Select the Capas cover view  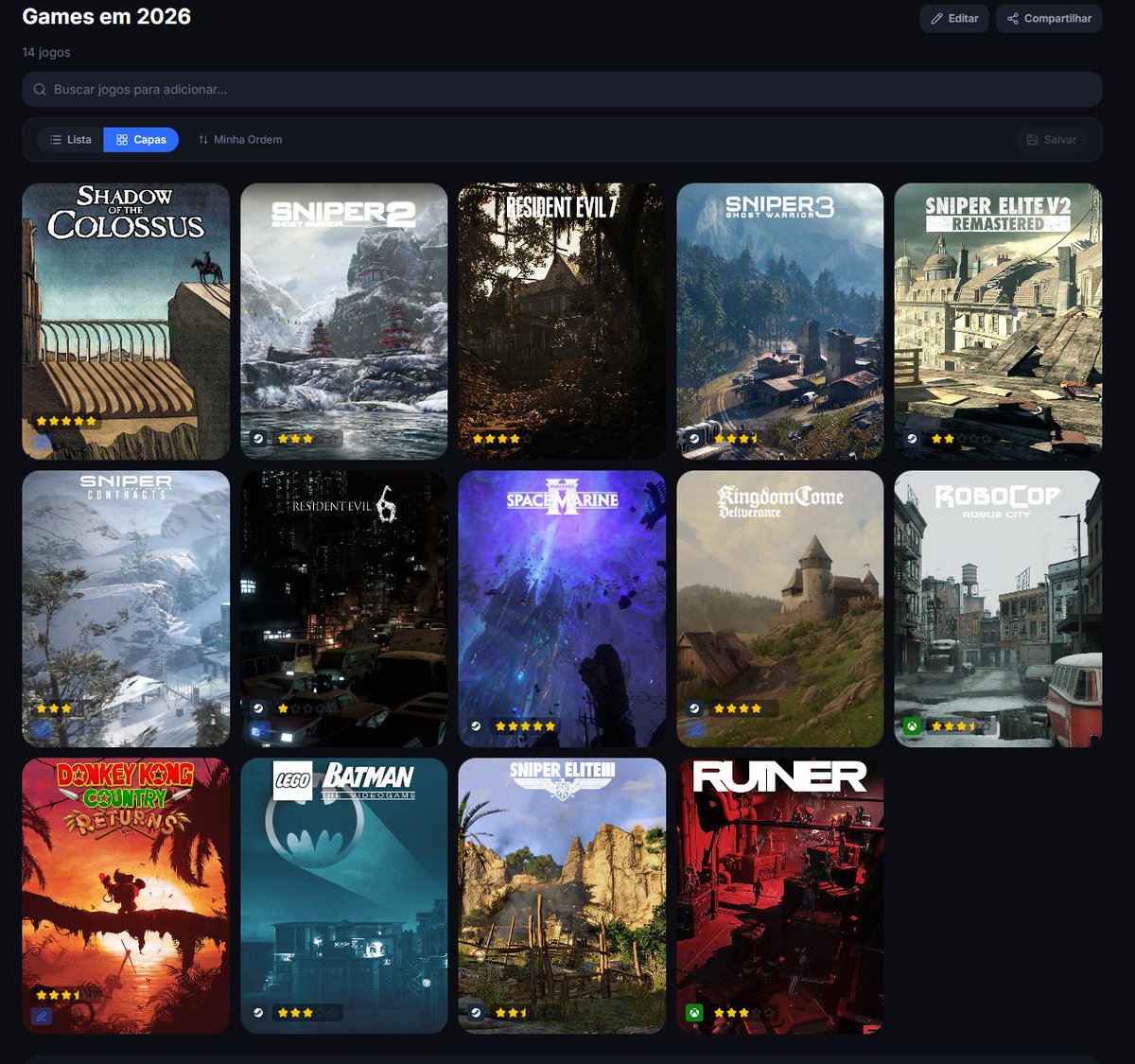(141, 140)
